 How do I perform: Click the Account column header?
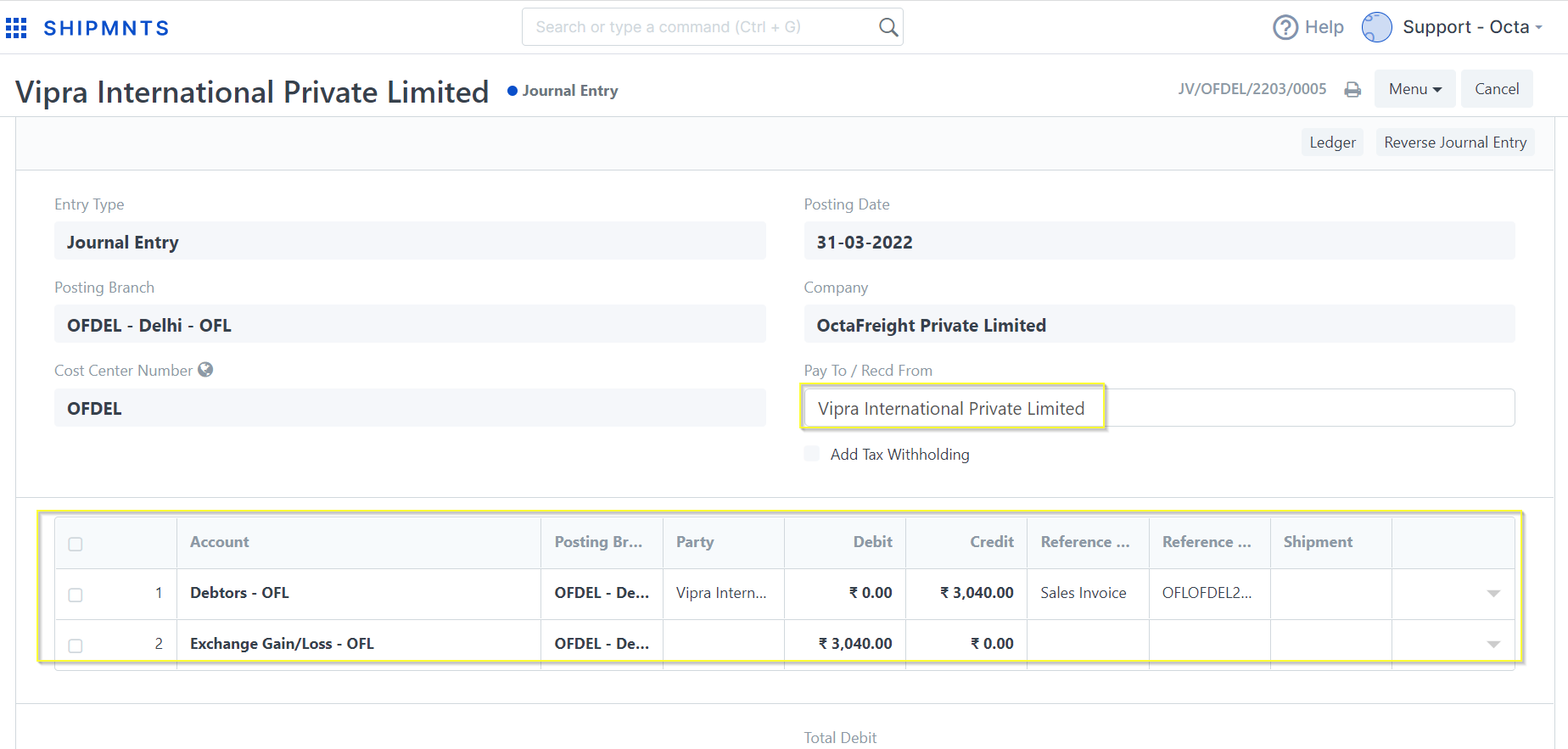[x=359, y=543]
